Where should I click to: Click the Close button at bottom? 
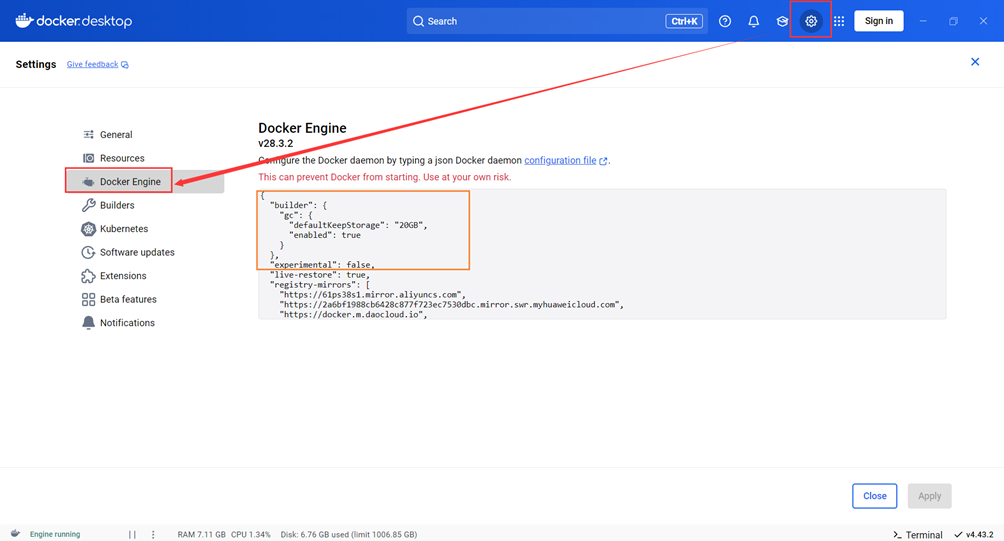874,496
